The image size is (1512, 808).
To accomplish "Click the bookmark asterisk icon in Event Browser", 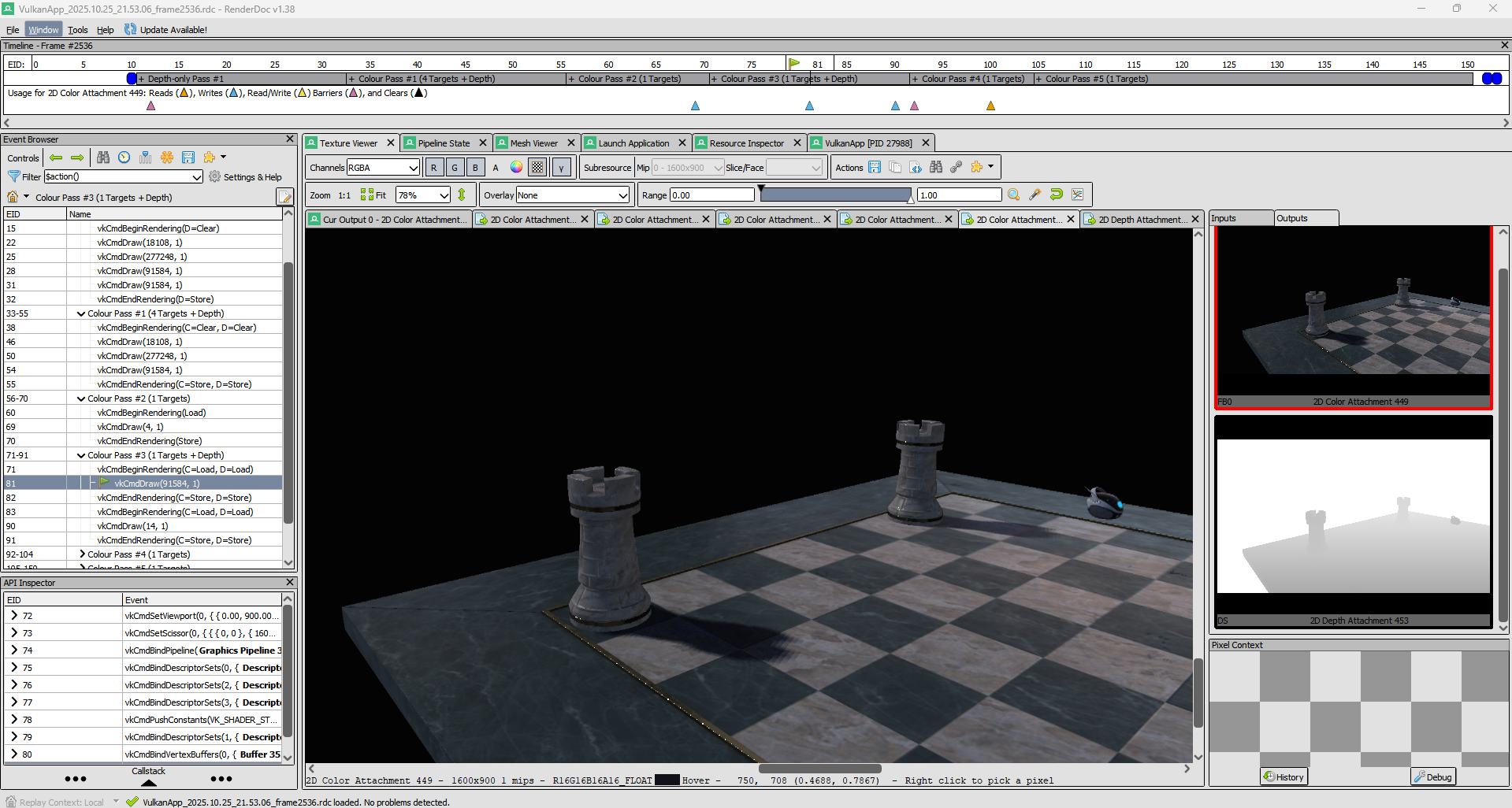I will [x=167, y=158].
